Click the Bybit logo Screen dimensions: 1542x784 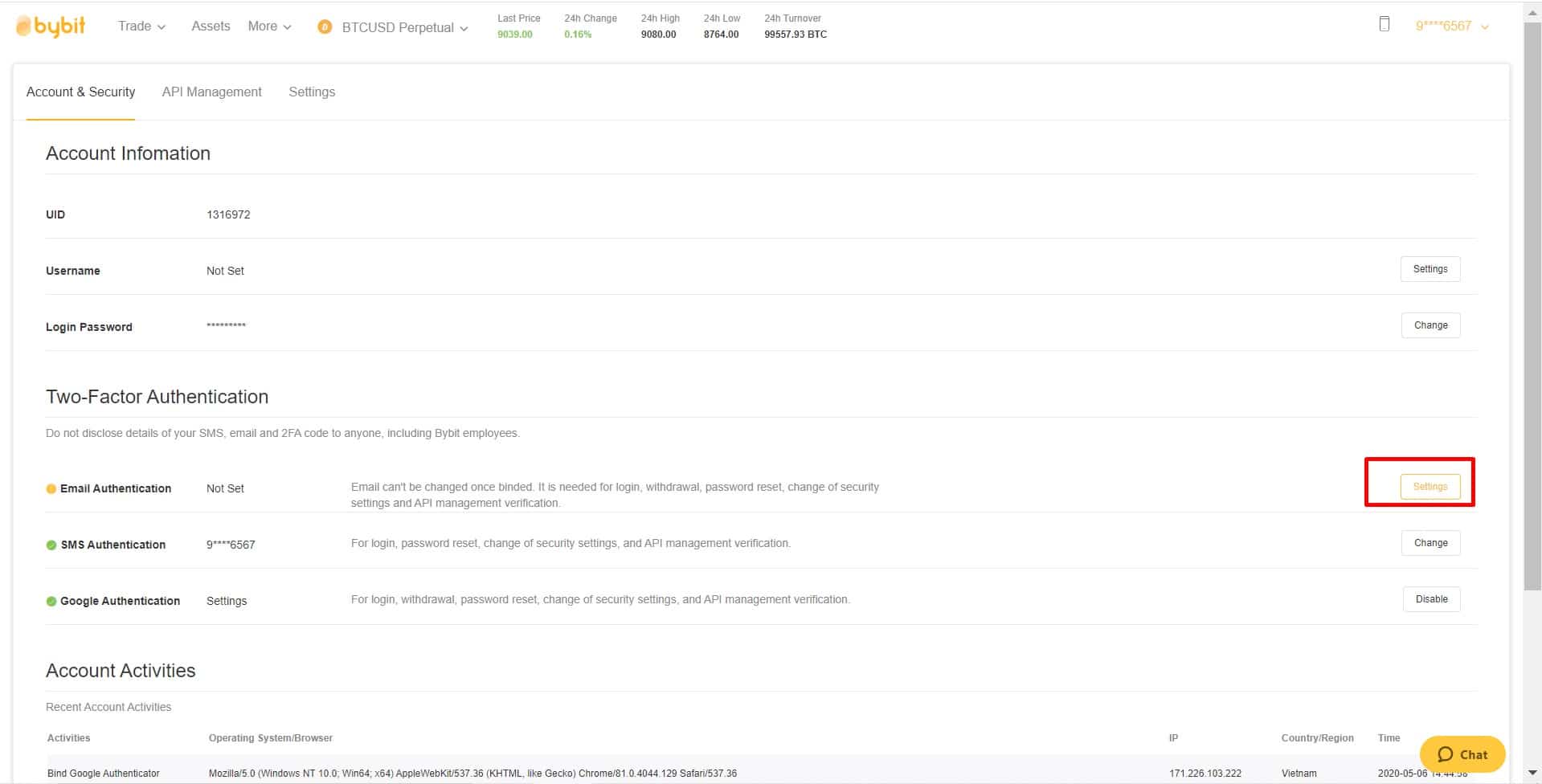[x=51, y=26]
